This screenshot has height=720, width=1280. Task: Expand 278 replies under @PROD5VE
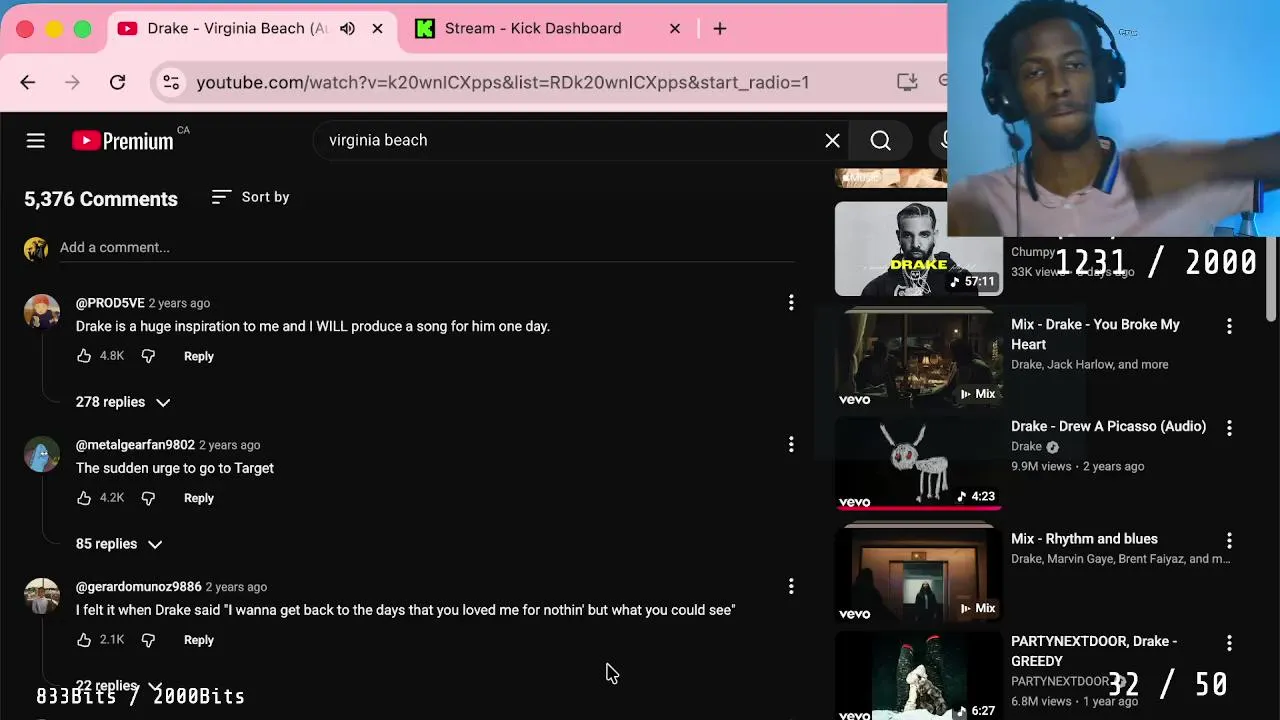123,402
